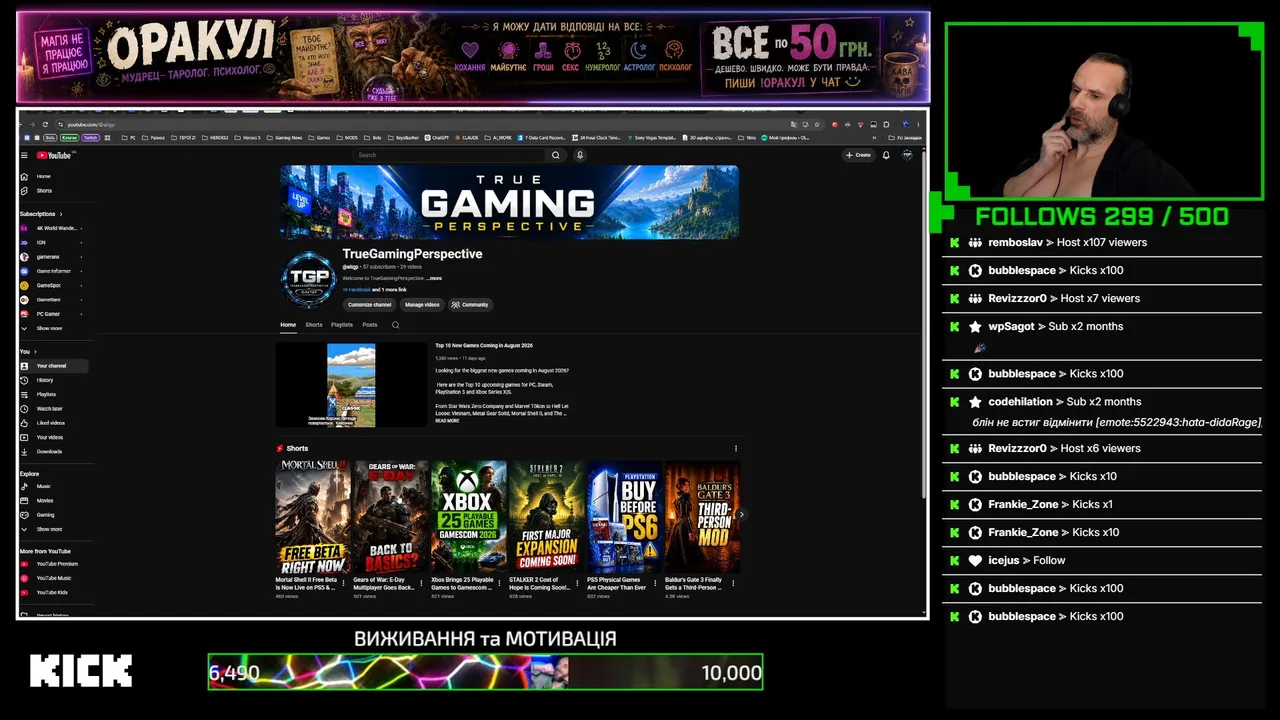1280x720 pixels.
Task: Open the Gears of War E-Day short
Action: click(x=390, y=516)
